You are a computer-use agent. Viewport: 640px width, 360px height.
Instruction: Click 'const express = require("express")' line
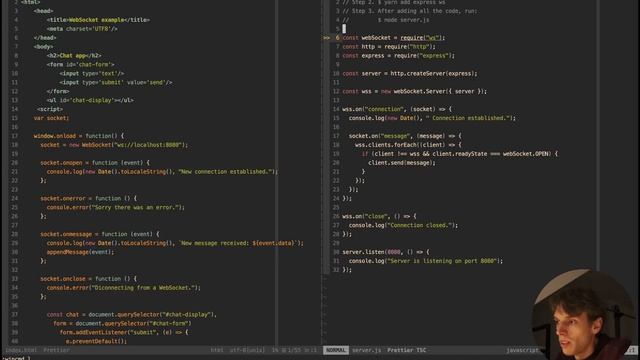coord(398,56)
